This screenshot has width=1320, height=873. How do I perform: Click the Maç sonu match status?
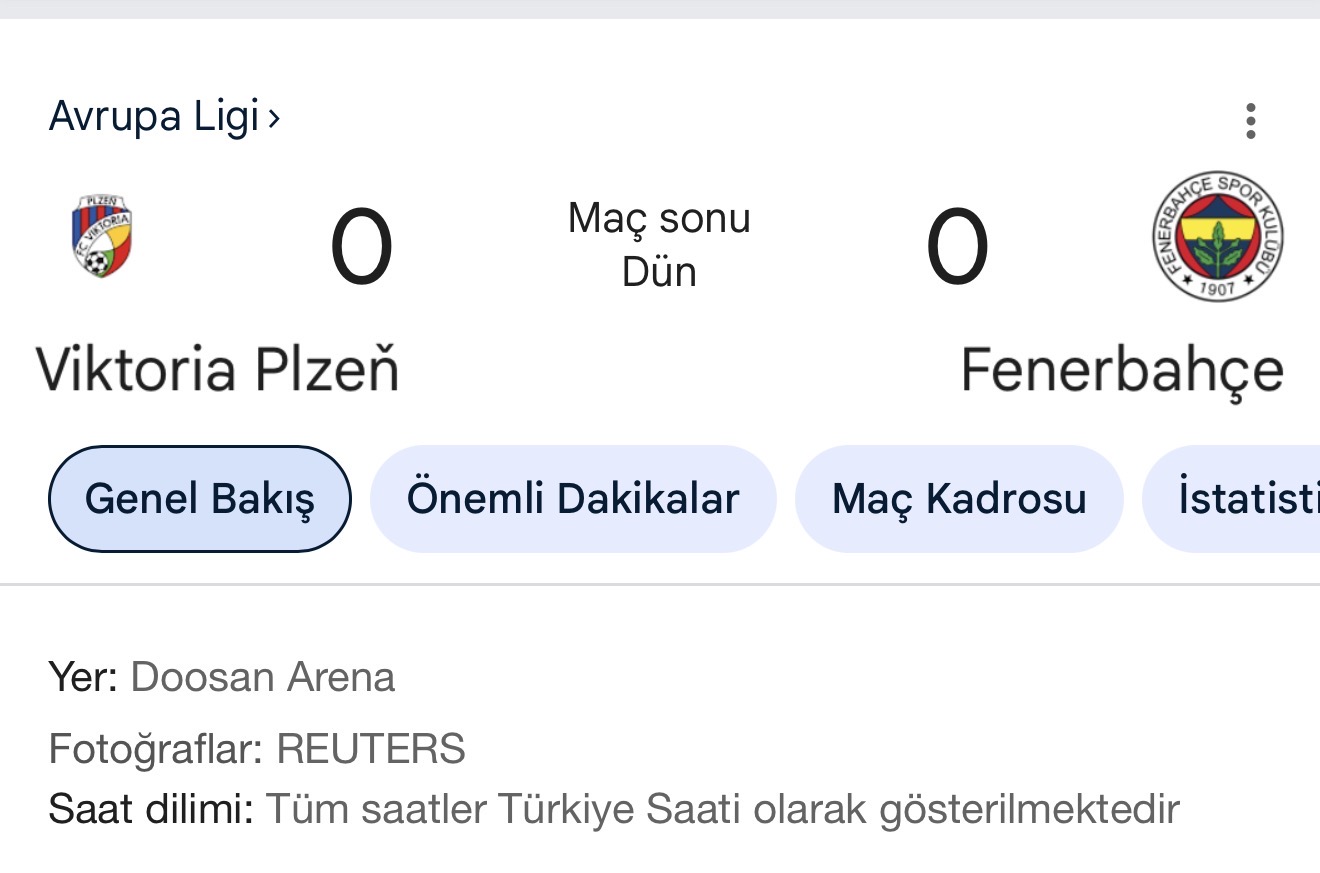click(659, 218)
